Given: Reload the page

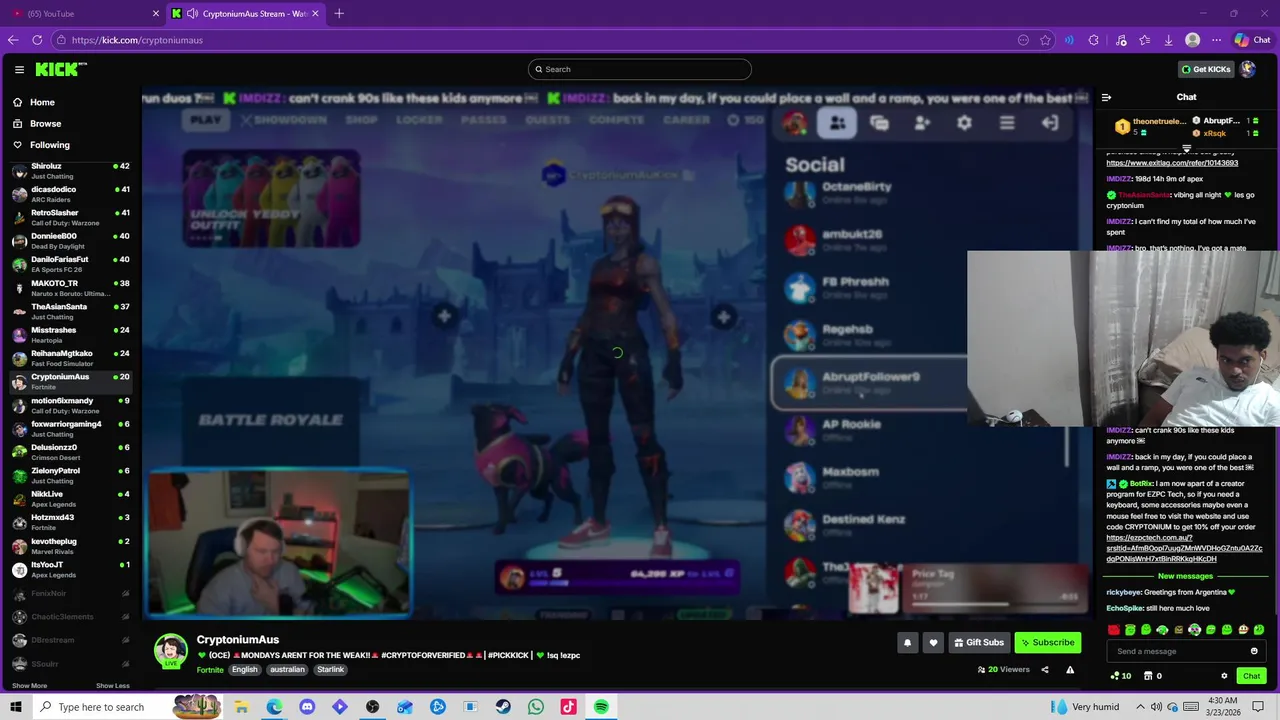Looking at the screenshot, I should click(x=37, y=40).
